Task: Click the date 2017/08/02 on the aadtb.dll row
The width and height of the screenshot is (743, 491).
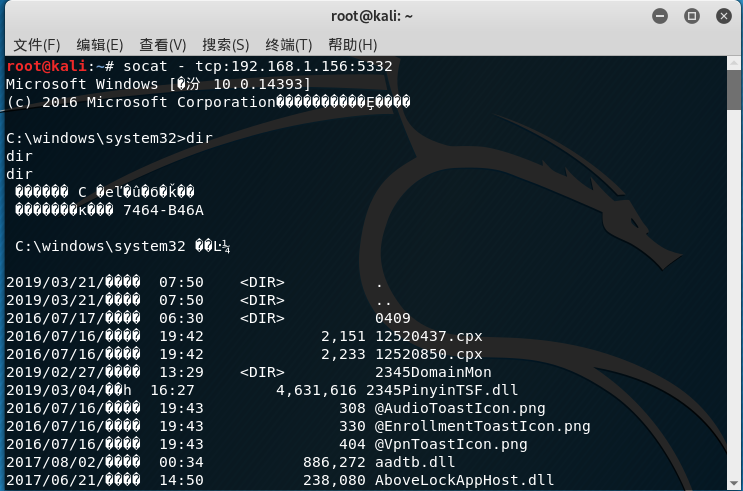Action: 51,463
